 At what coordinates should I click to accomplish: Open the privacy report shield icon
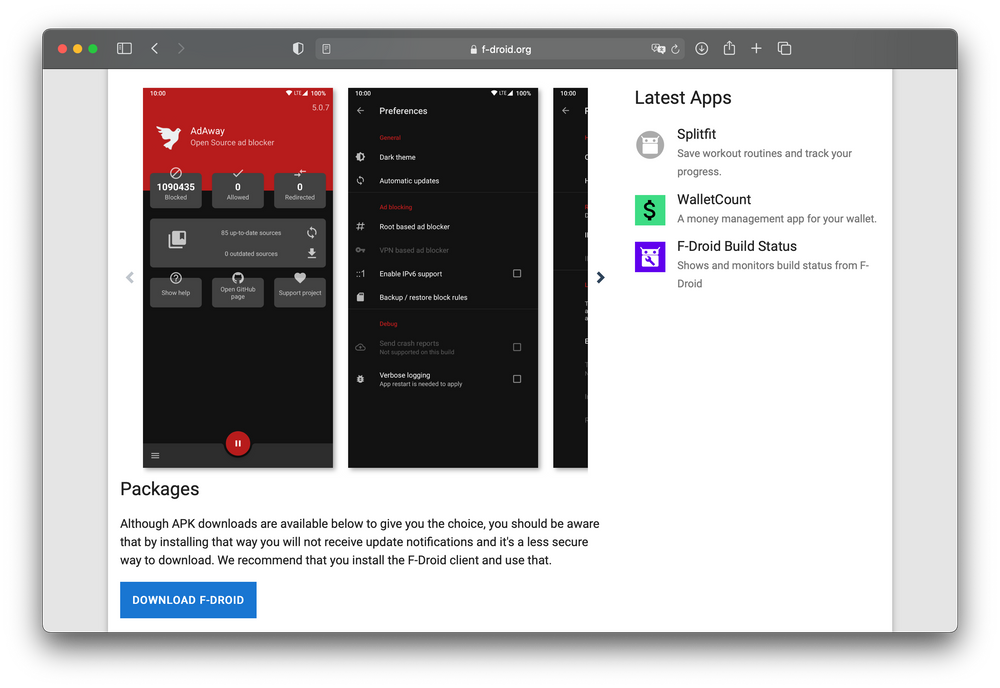pyautogui.click(x=298, y=48)
